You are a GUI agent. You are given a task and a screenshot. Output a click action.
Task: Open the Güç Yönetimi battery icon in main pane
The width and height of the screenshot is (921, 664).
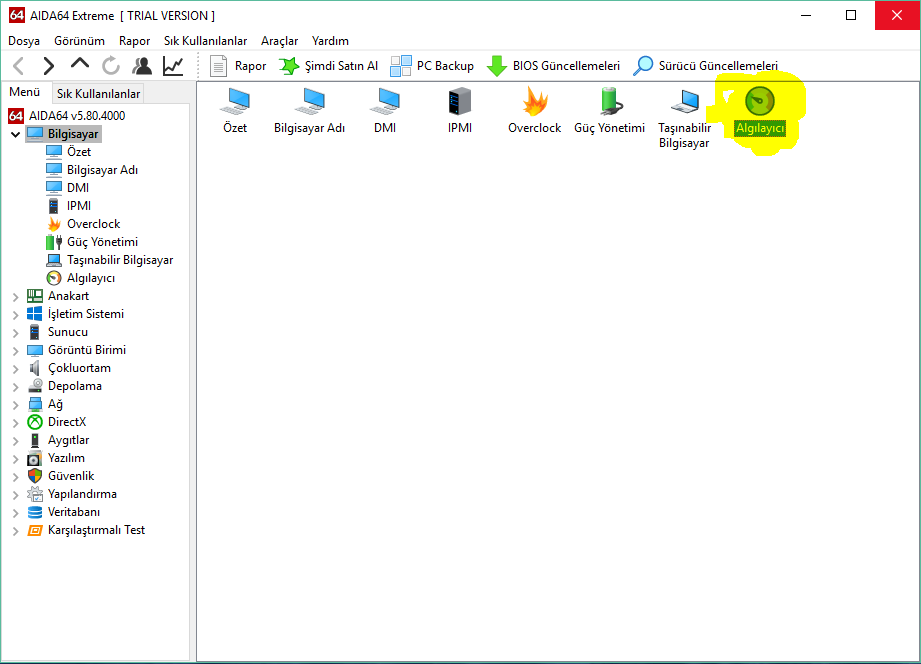coord(610,110)
